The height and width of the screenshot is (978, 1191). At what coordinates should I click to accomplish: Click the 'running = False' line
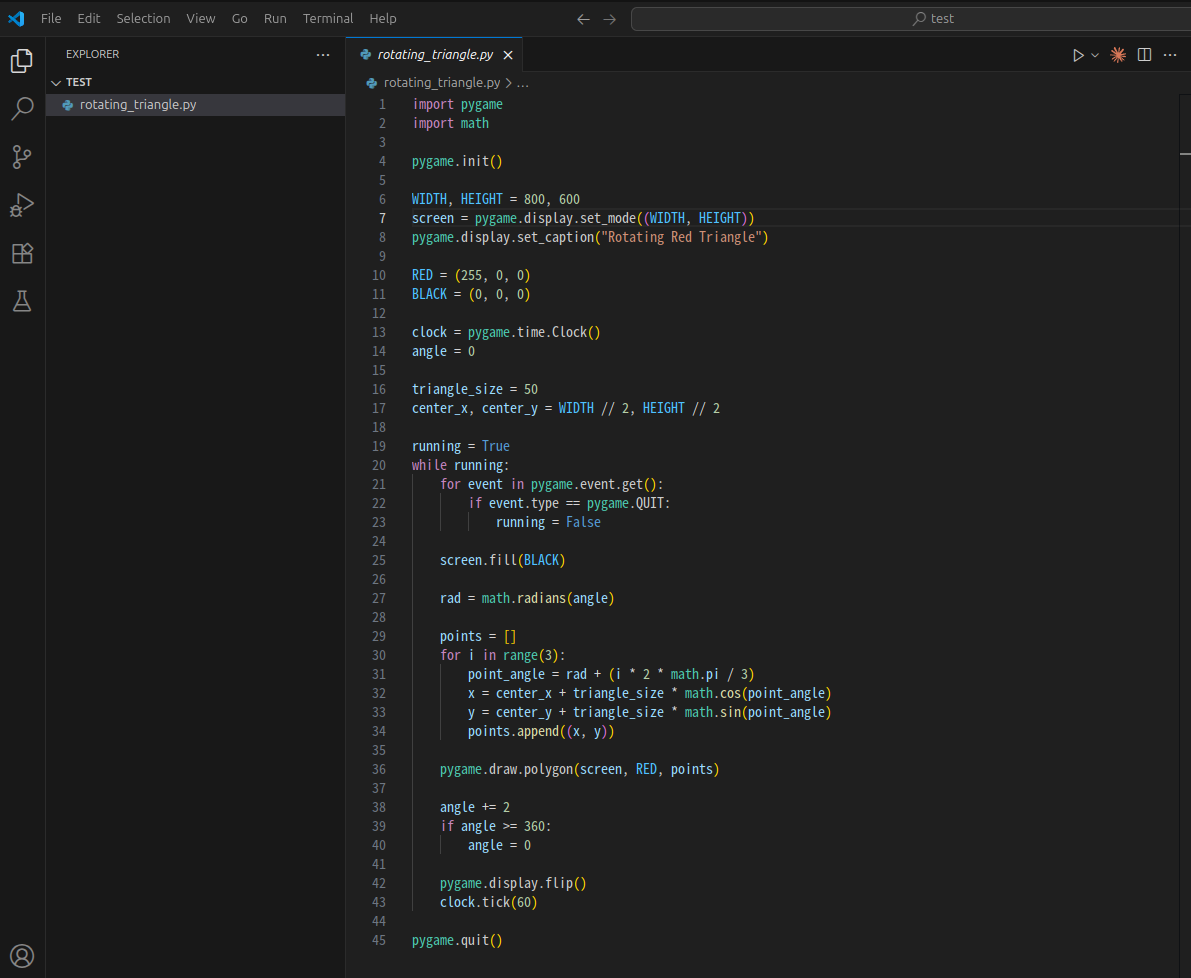pos(548,522)
